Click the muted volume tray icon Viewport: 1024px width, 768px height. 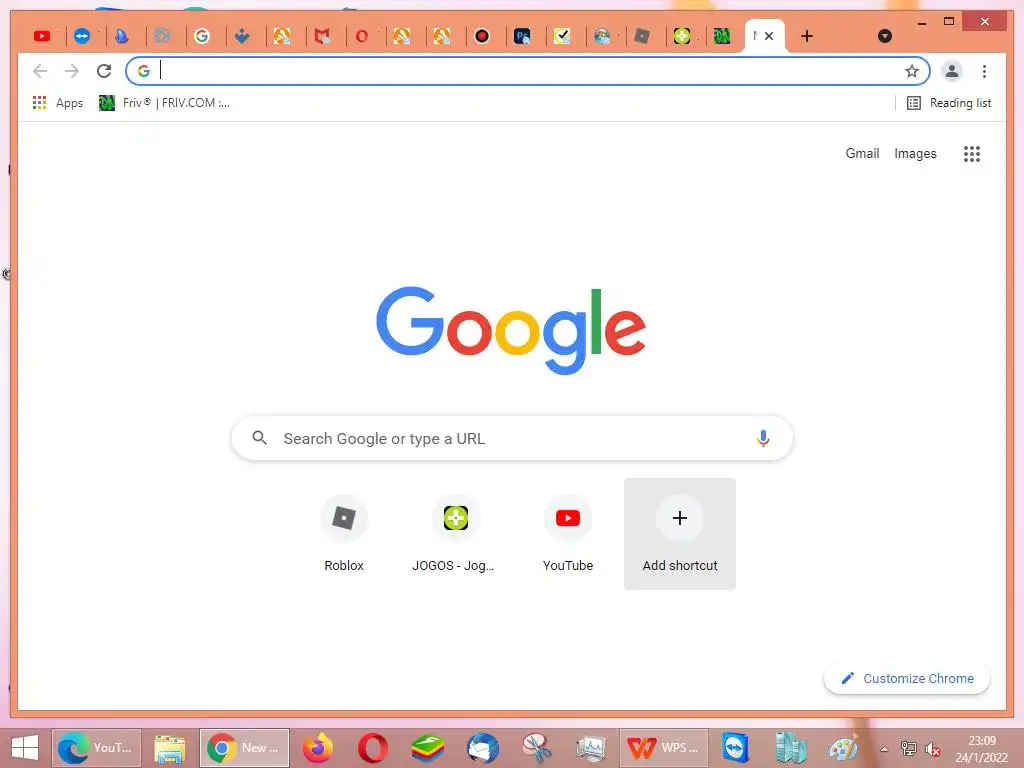(x=933, y=750)
